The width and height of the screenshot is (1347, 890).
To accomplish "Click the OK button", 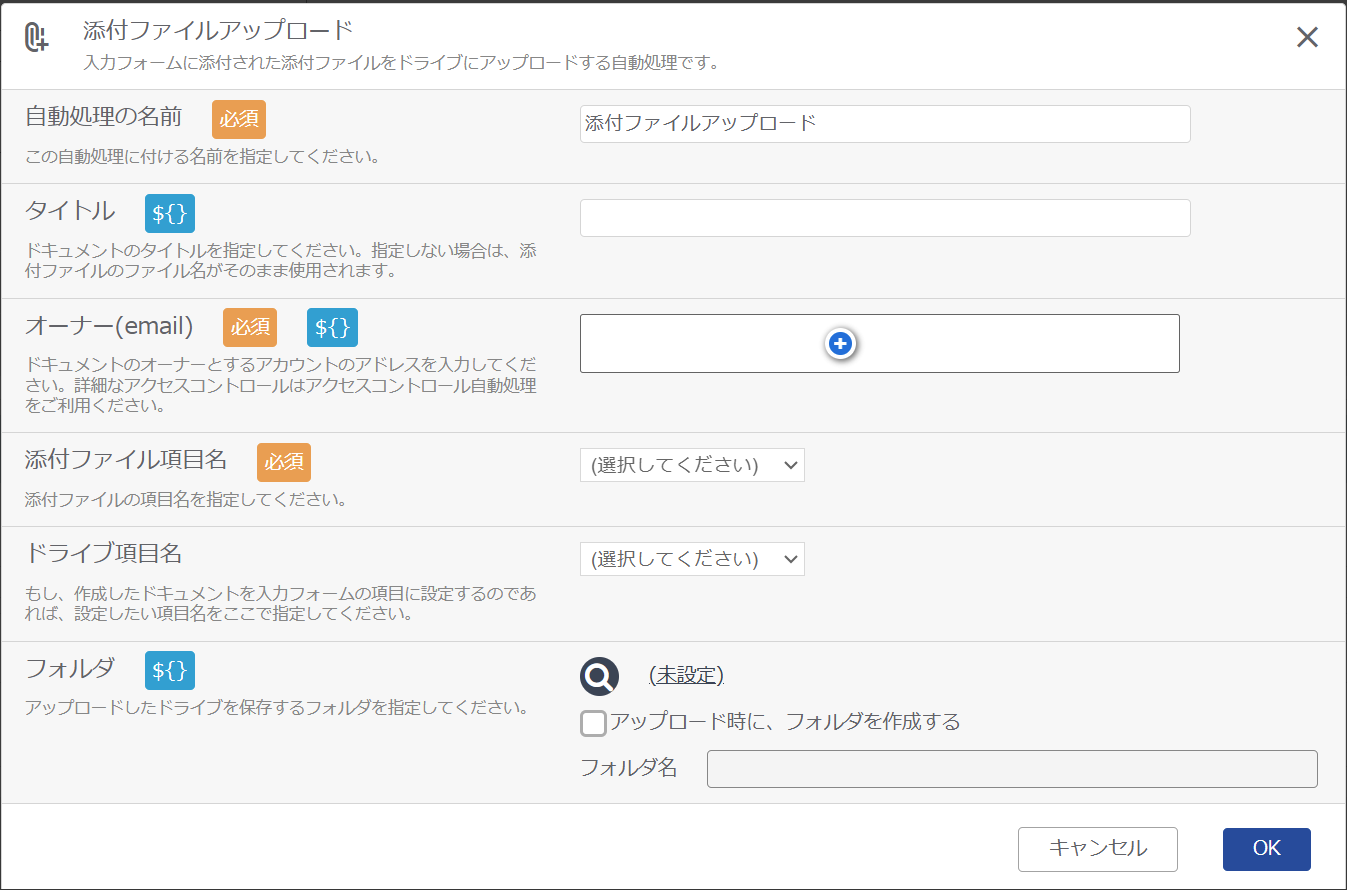I will coord(1266,848).
